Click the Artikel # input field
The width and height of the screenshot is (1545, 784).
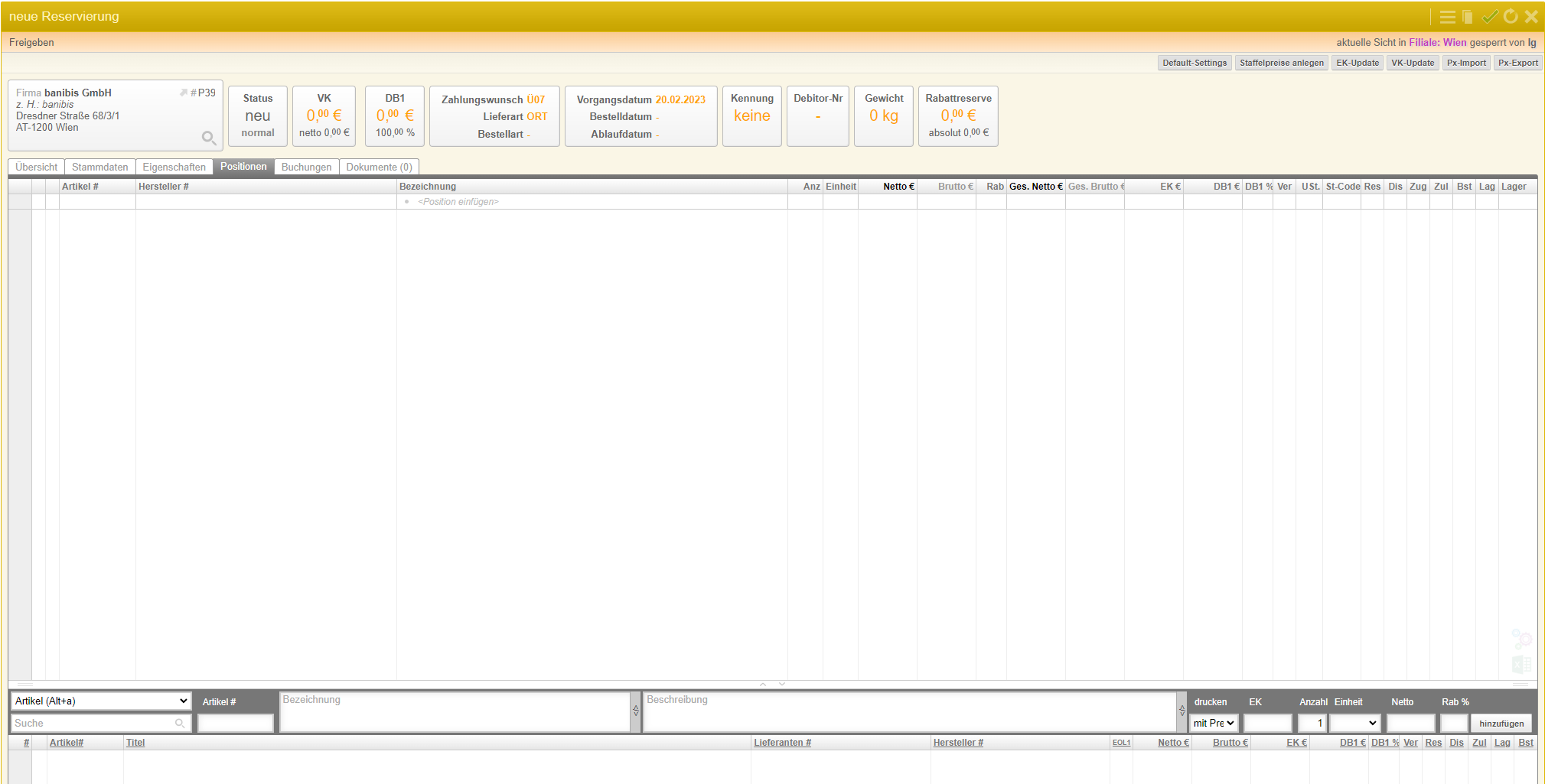coord(236,723)
